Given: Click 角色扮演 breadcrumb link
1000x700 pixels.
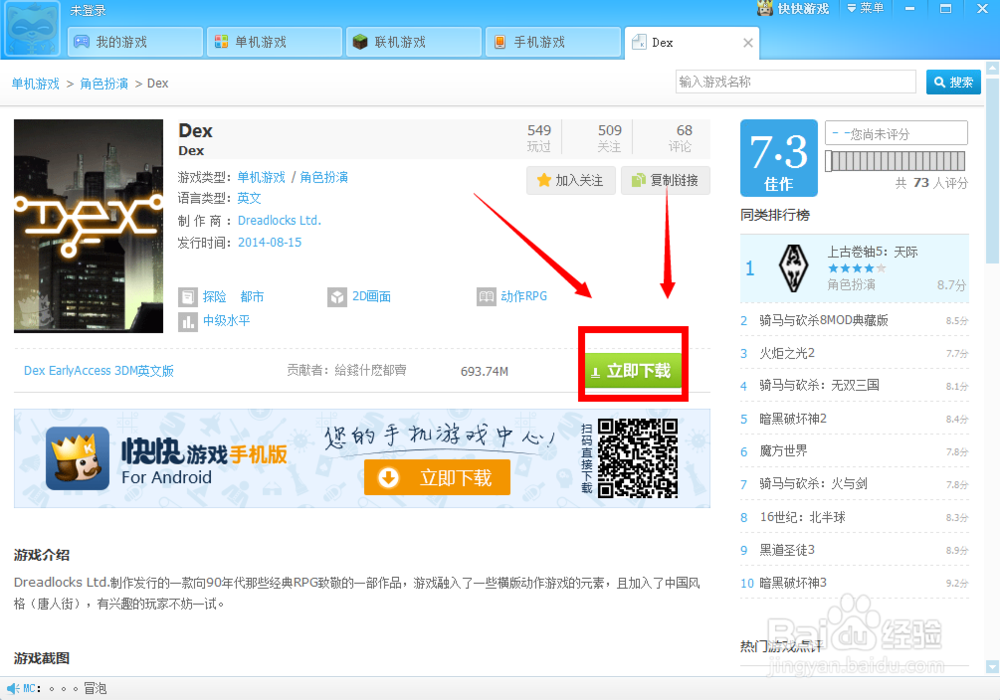Looking at the screenshot, I should [104, 84].
